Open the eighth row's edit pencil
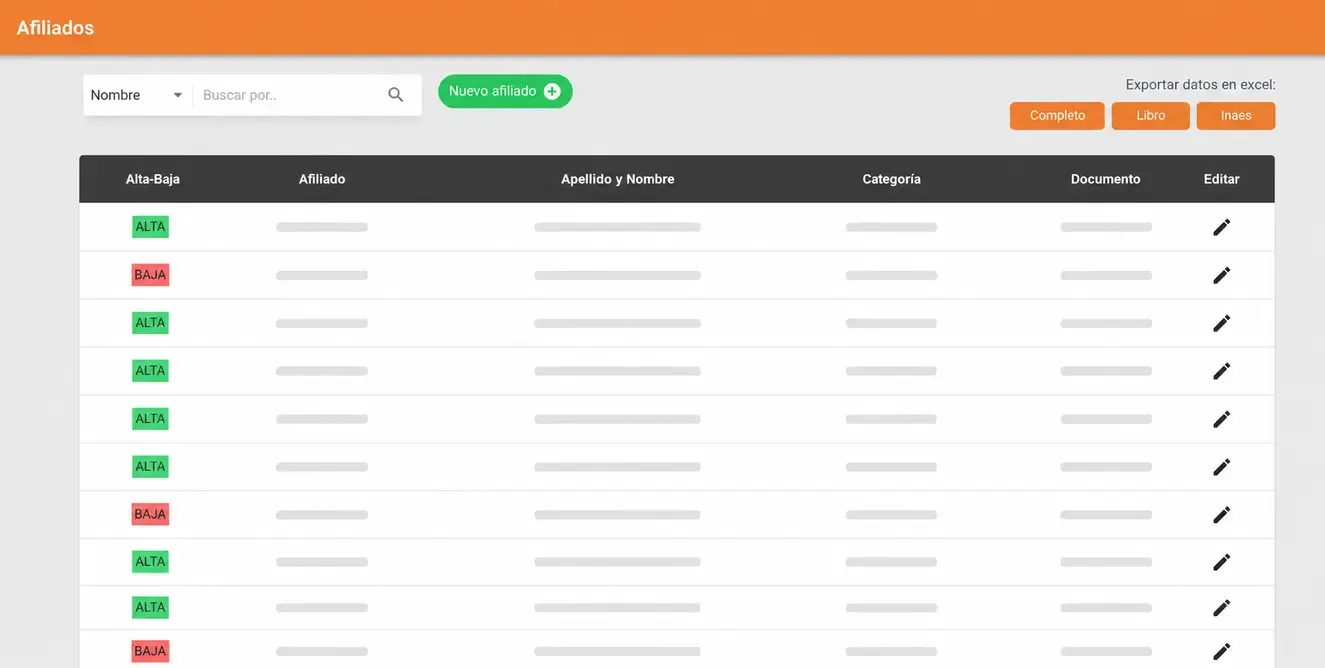Screen dimensions: 1325x668 1221,562
